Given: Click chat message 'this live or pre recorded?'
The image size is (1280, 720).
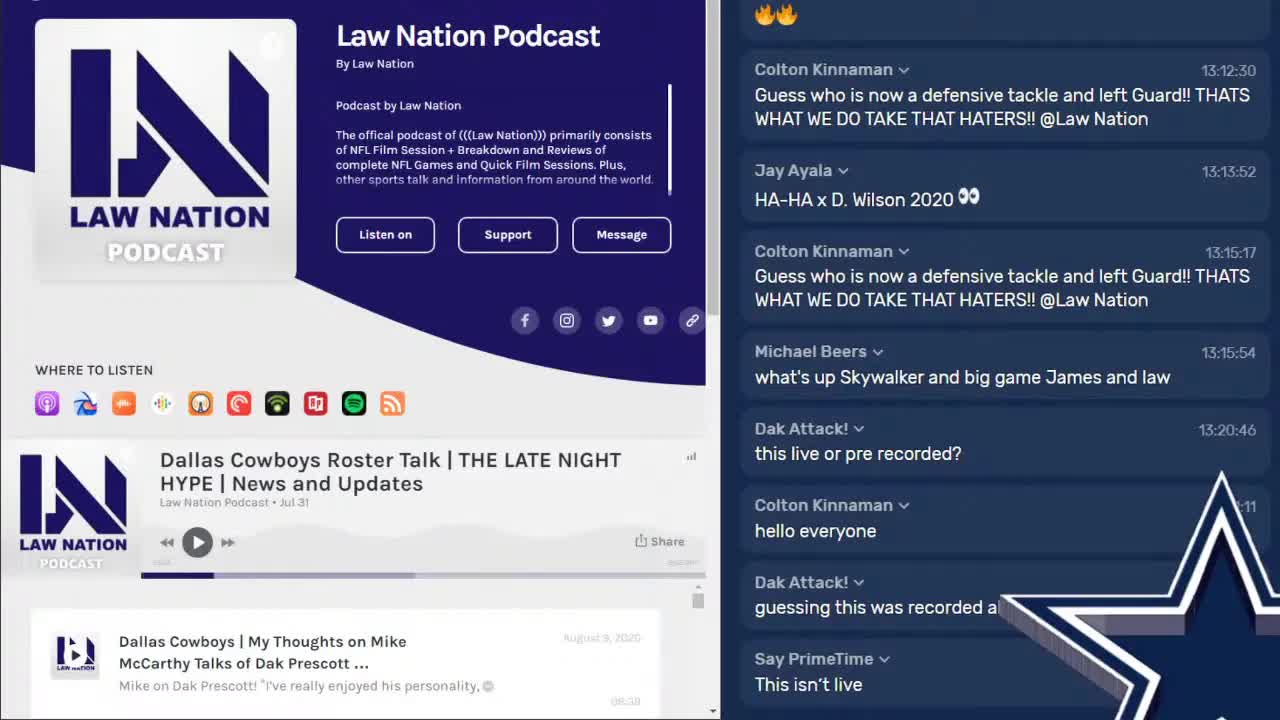Looking at the screenshot, I should pos(858,454).
